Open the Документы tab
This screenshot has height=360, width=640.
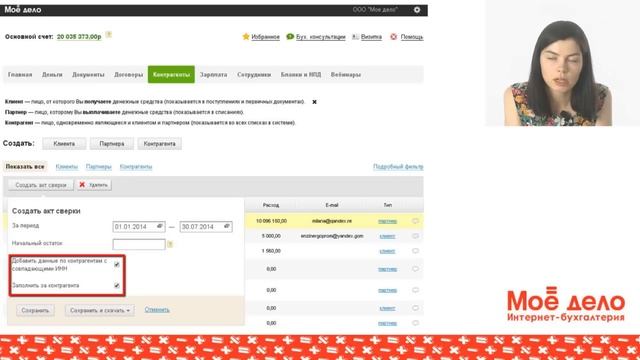pyautogui.click(x=88, y=75)
